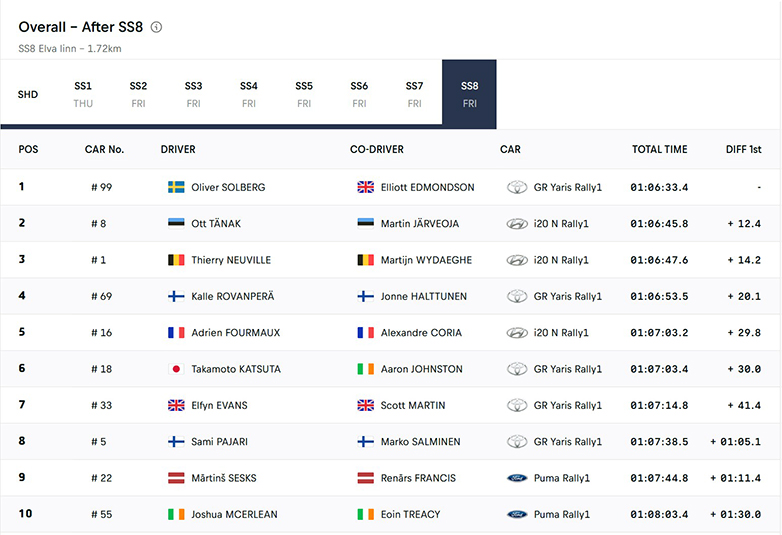Select the SS7 stage tab

point(414,94)
